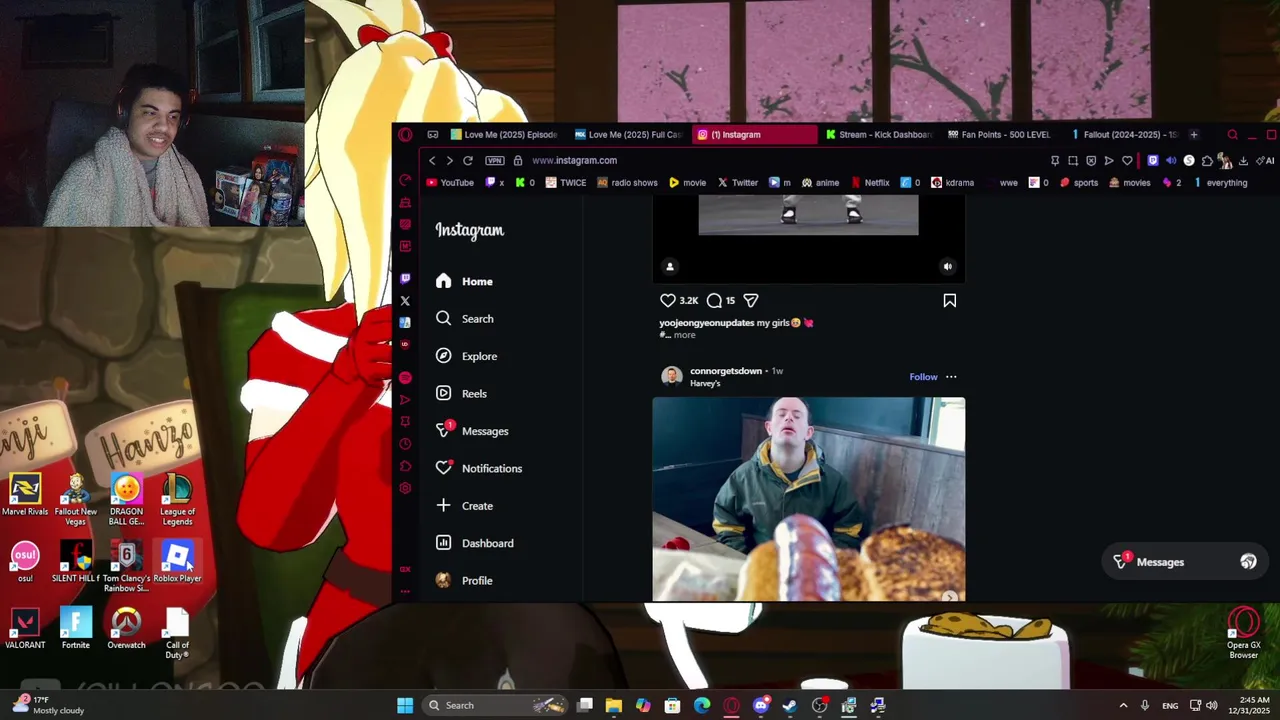Open the Twitter bookmark

(737, 183)
